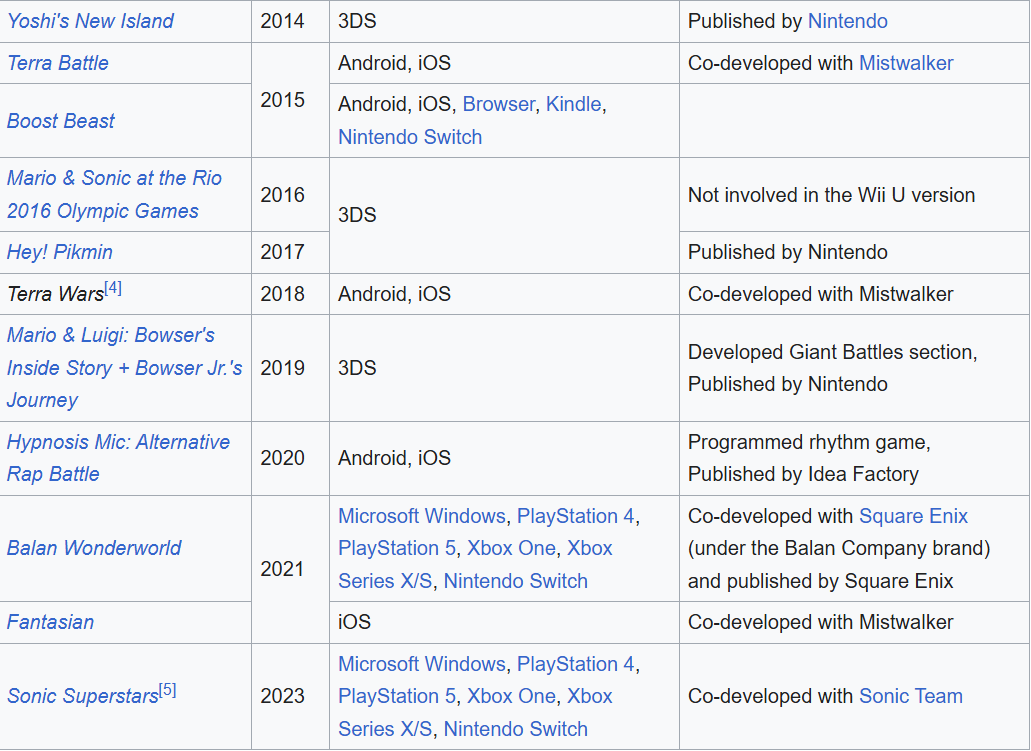
Task: Select 'Programmed rhythm game' note
Action: tap(809, 442)
